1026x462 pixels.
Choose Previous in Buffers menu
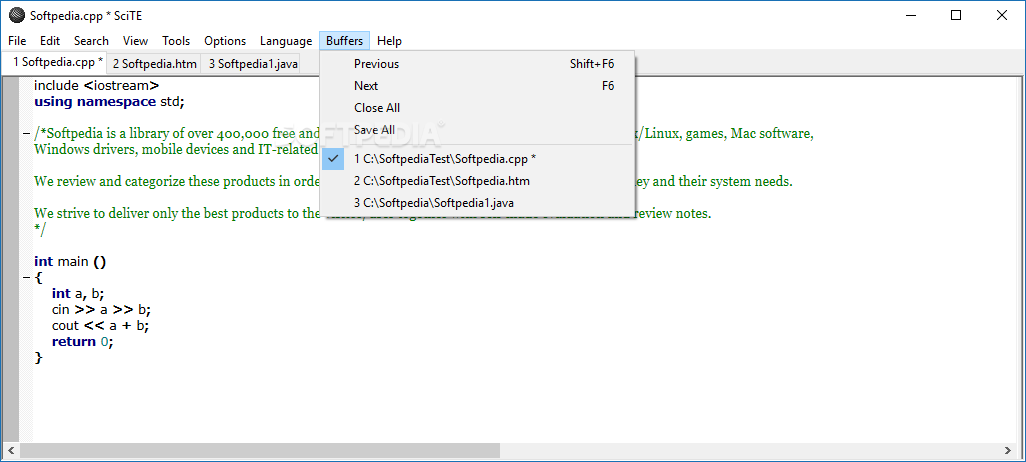(x=477, y=63)
